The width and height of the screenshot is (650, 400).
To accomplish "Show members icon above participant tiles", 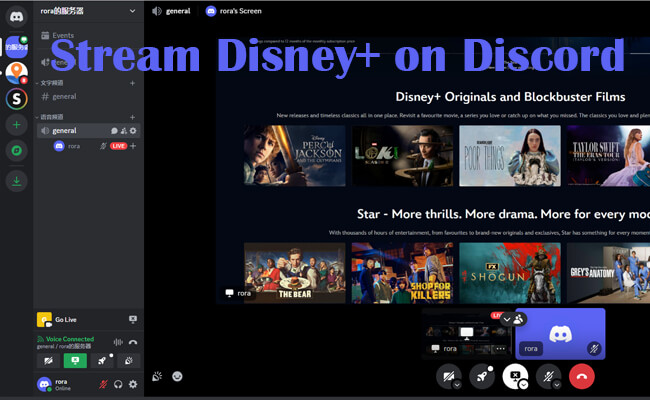I will coord(518,319).
